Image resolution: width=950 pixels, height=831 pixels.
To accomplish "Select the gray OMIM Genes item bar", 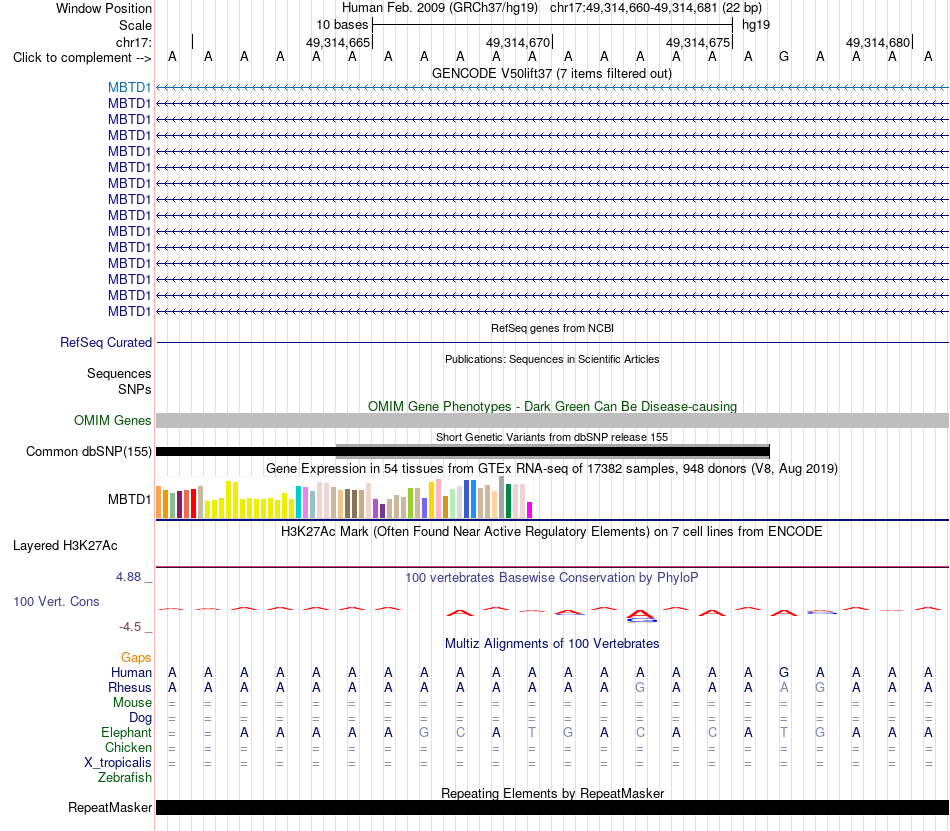I will 552,420.
